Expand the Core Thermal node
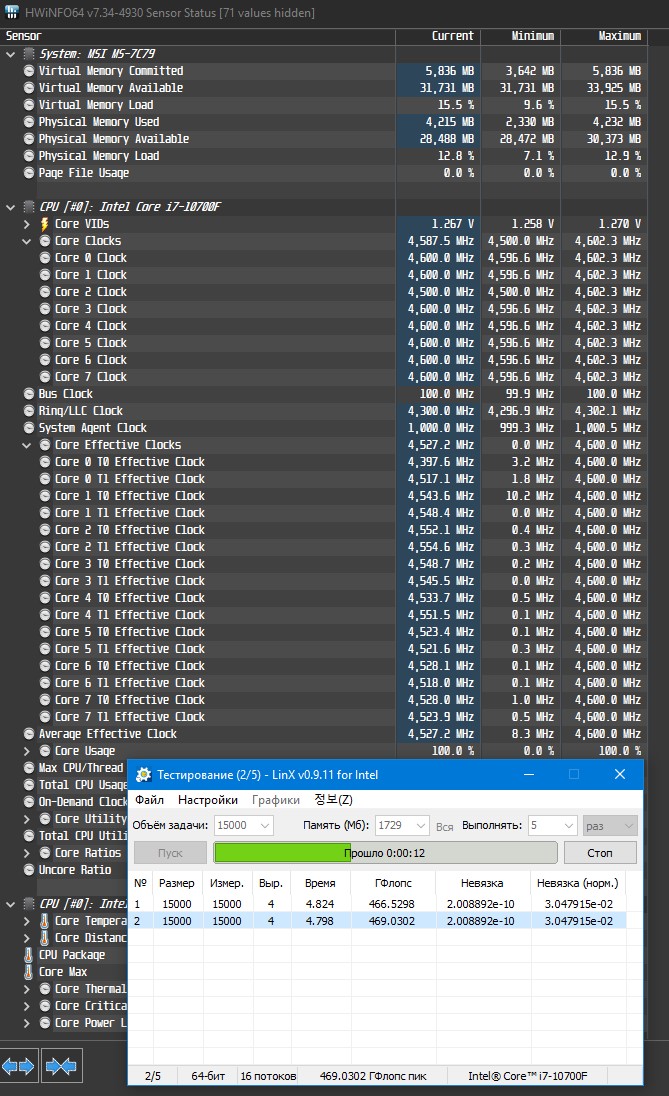This screenshot has height=1096, width=669. pyautogui.click(x=27, y=988)
